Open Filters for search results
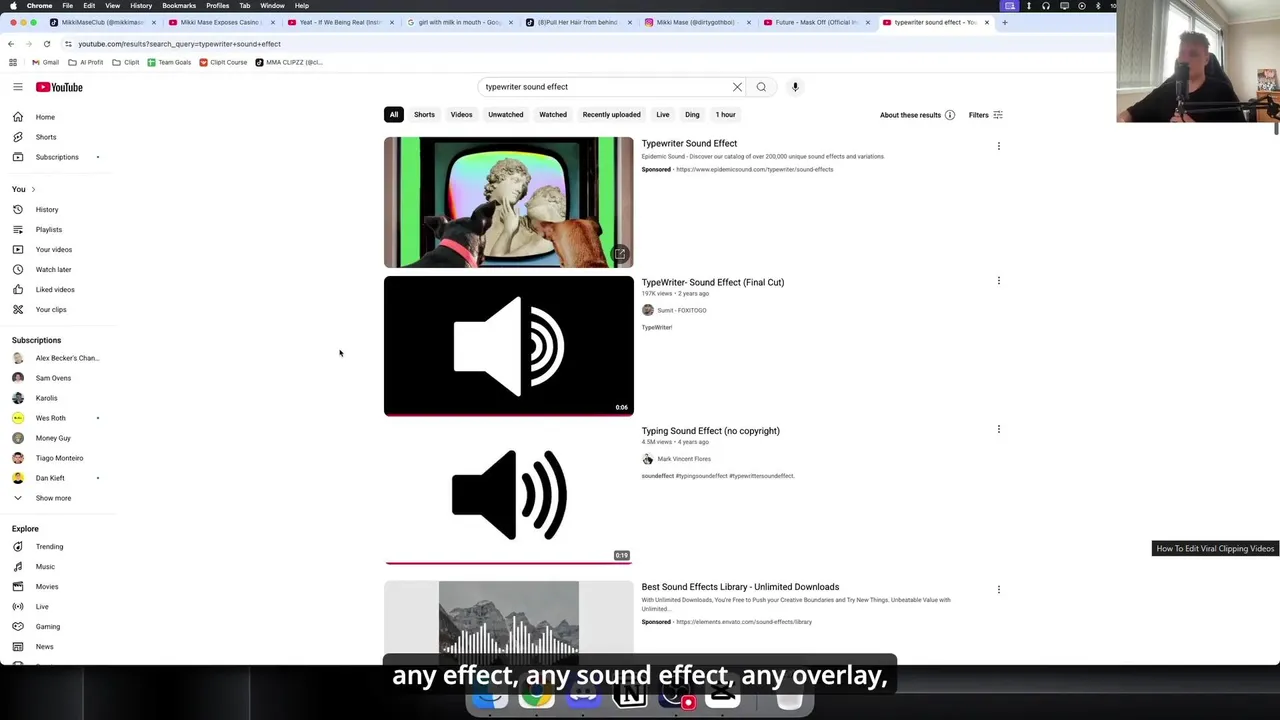The height and width of the screenshot is (720, 1280). pyautogui.click(x=985, y=115)
